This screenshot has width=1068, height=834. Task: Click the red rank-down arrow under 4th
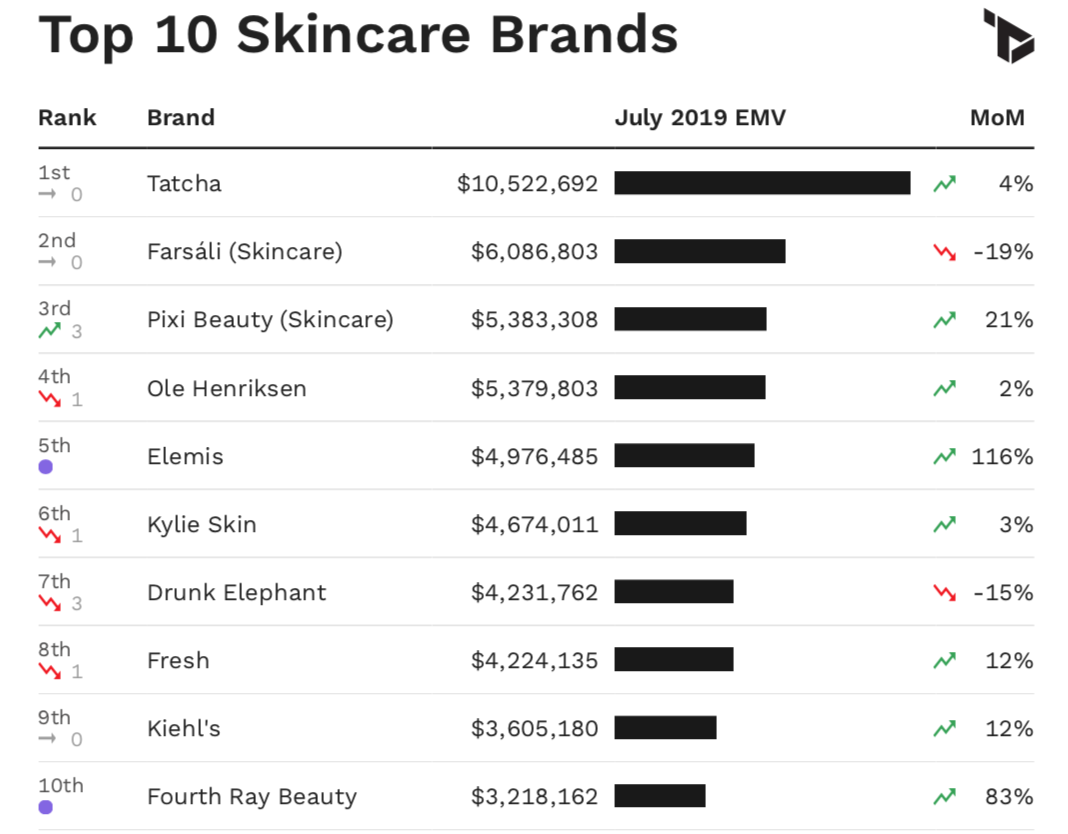tap(50, 399)
